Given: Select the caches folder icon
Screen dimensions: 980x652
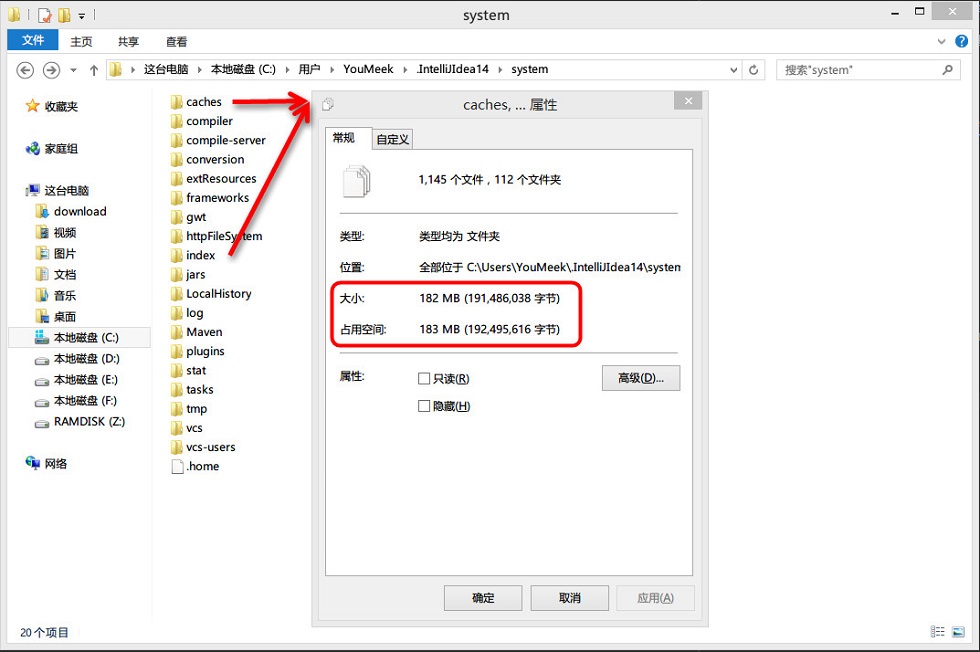Looking at the screenshot, I should tap(176, 102).
